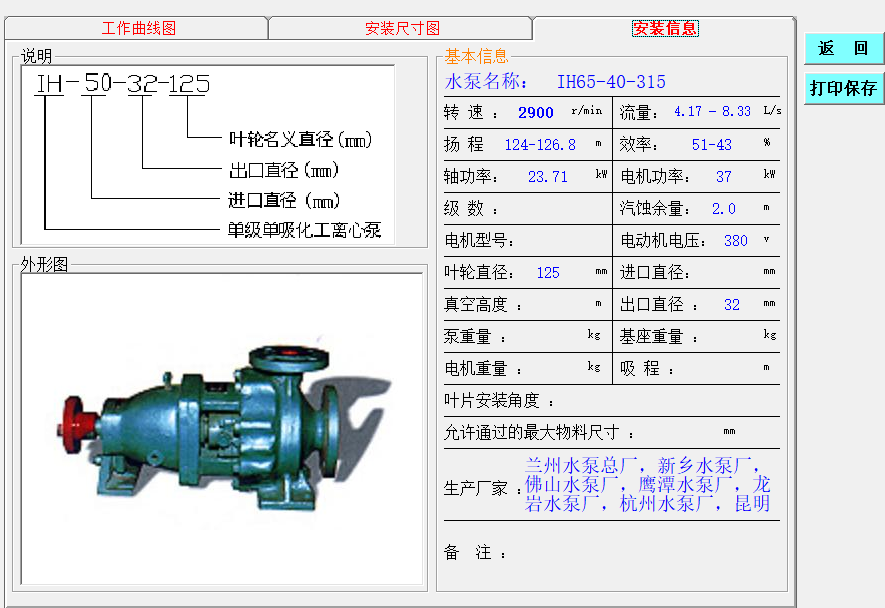The image size is (885, 608).
Task: Click the 电机重量 label
Action: tap(483, 369)
